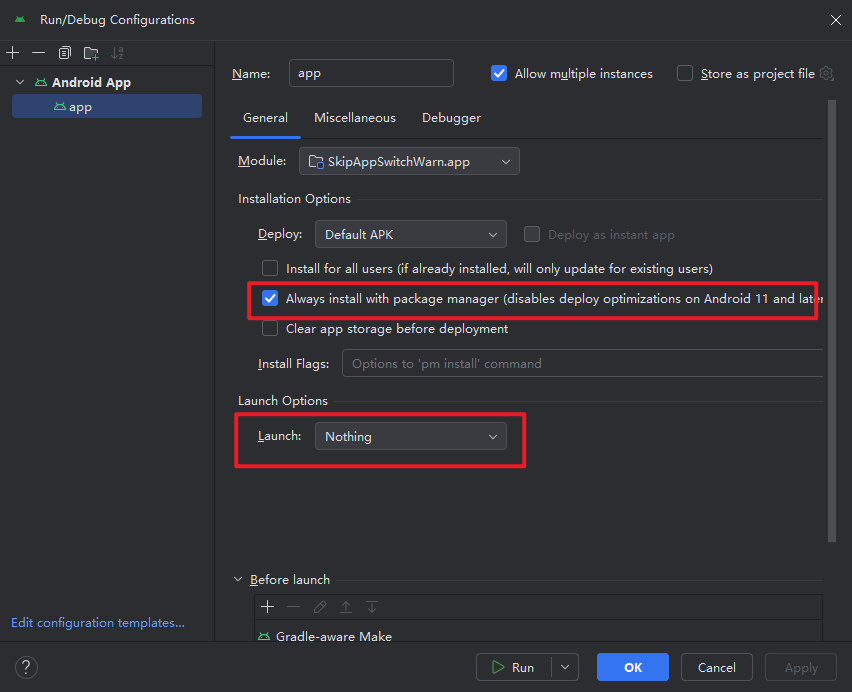The height and width of the screenshot is (692, 852).
Task: Open the Deploy dropdown
Action: pyautogui.click(x=411, y=234)
